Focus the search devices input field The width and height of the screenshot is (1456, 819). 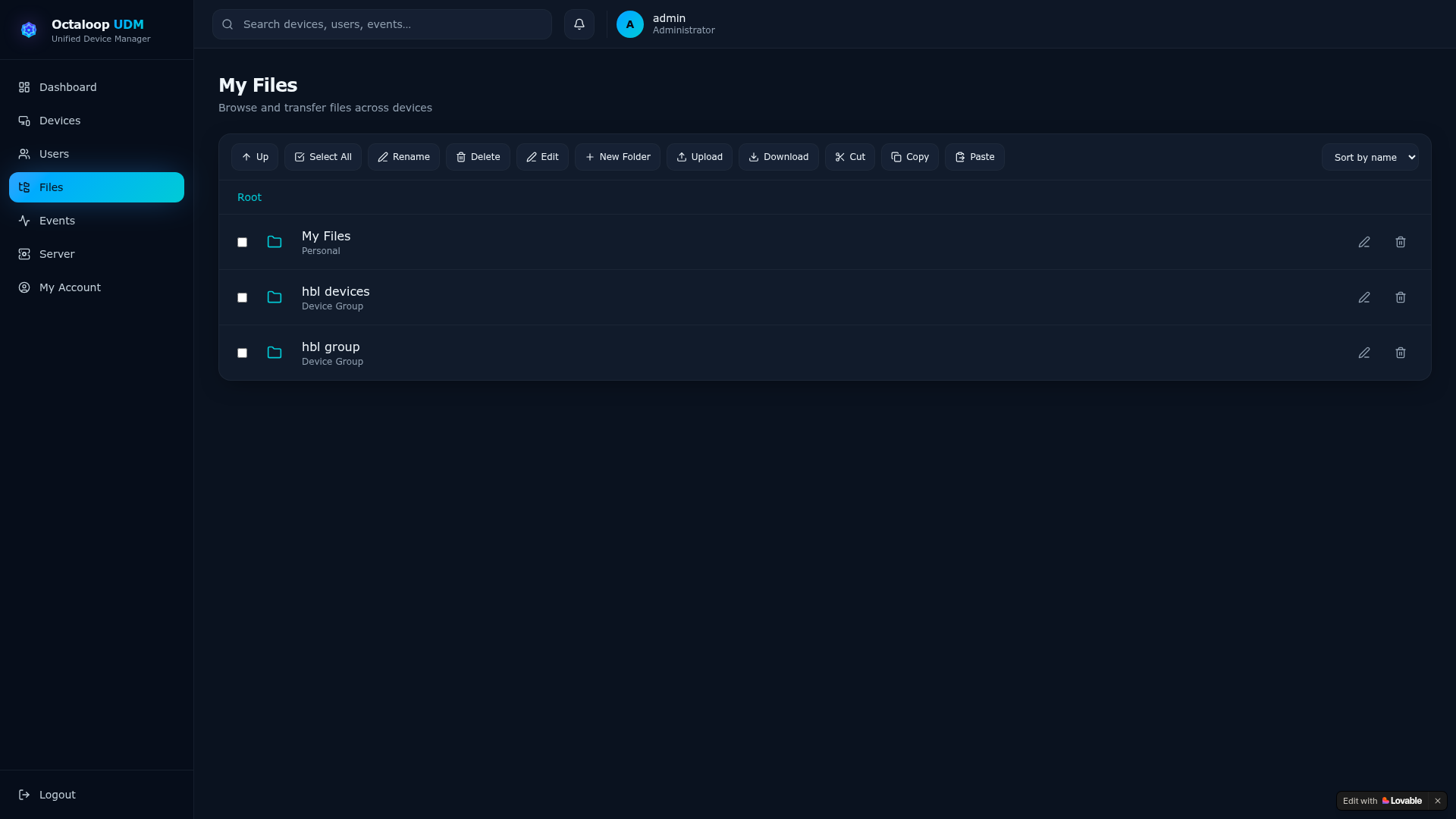(381, 24)
